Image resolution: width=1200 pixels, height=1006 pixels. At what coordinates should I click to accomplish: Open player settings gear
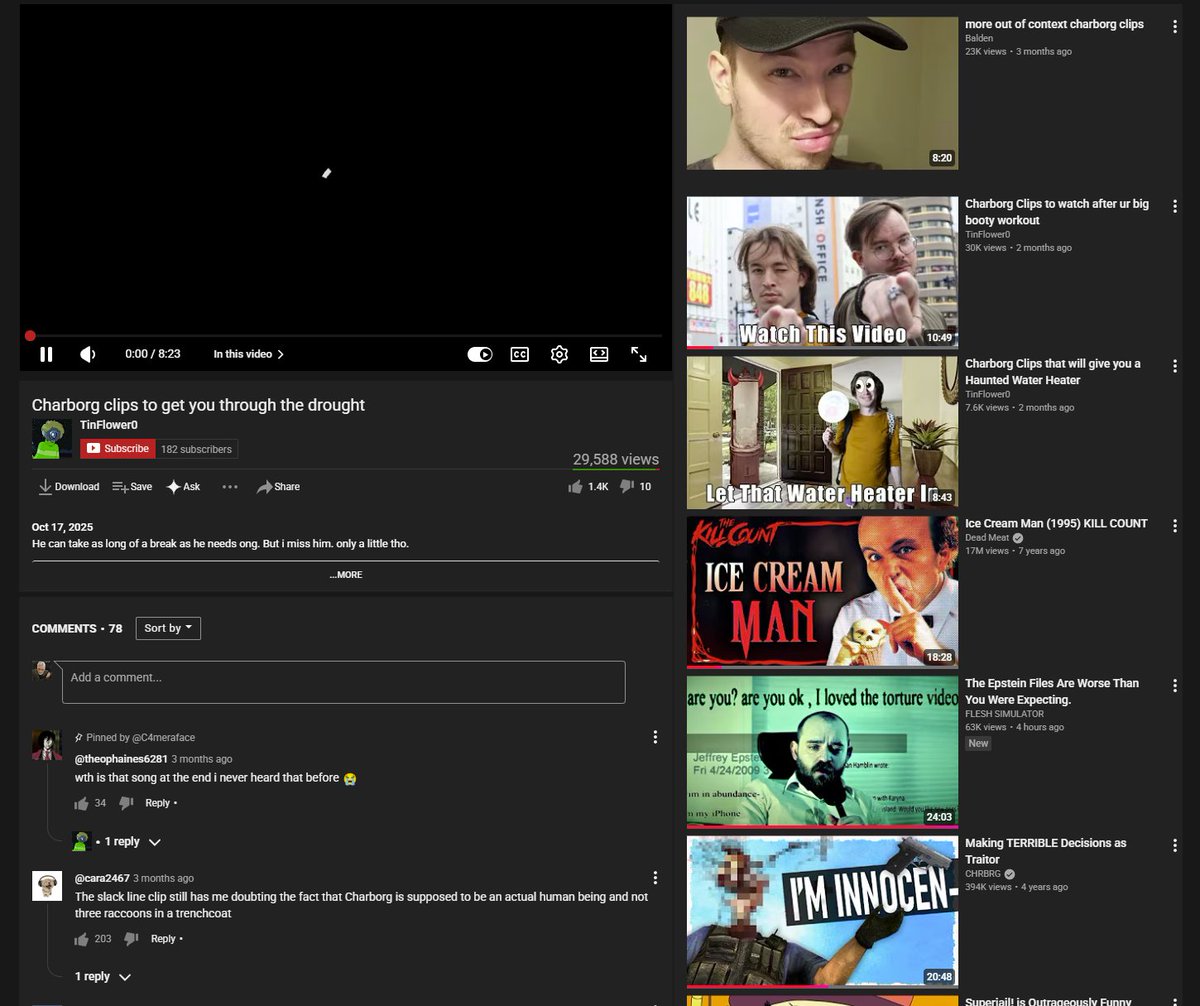click(559, 354)
